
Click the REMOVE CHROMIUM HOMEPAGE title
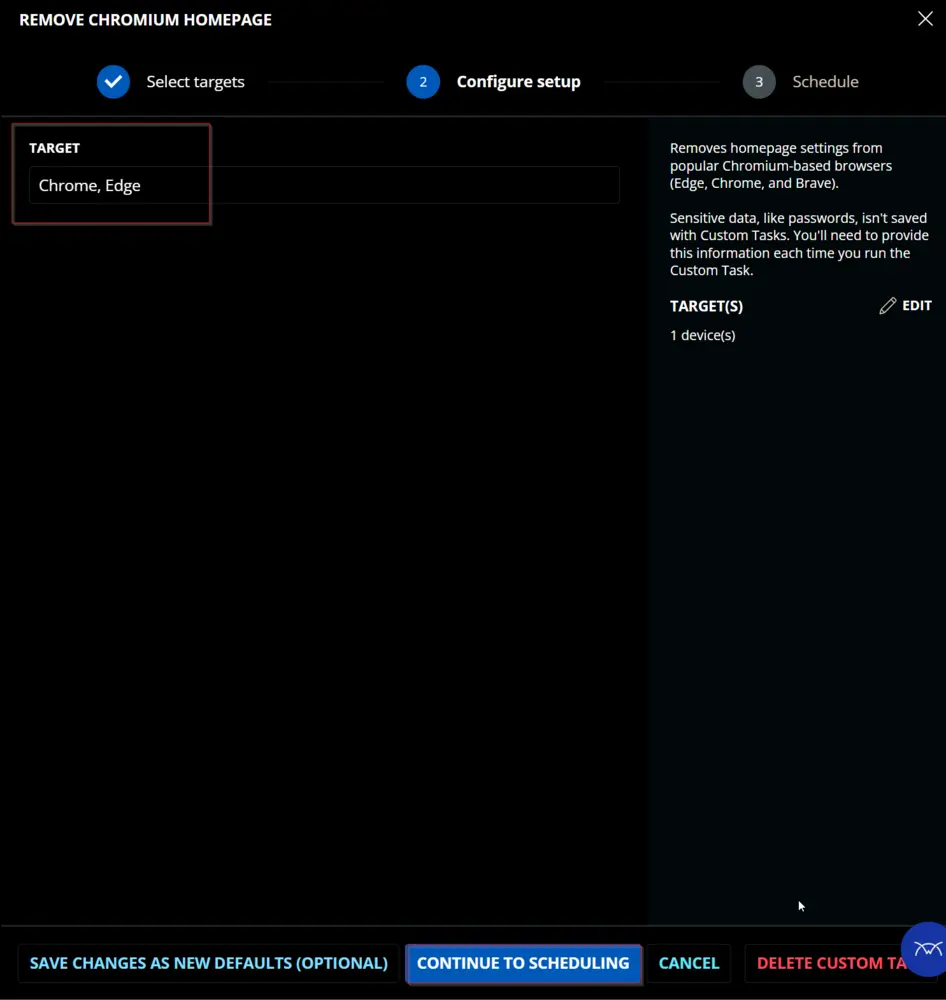click(x=145, y=20)
